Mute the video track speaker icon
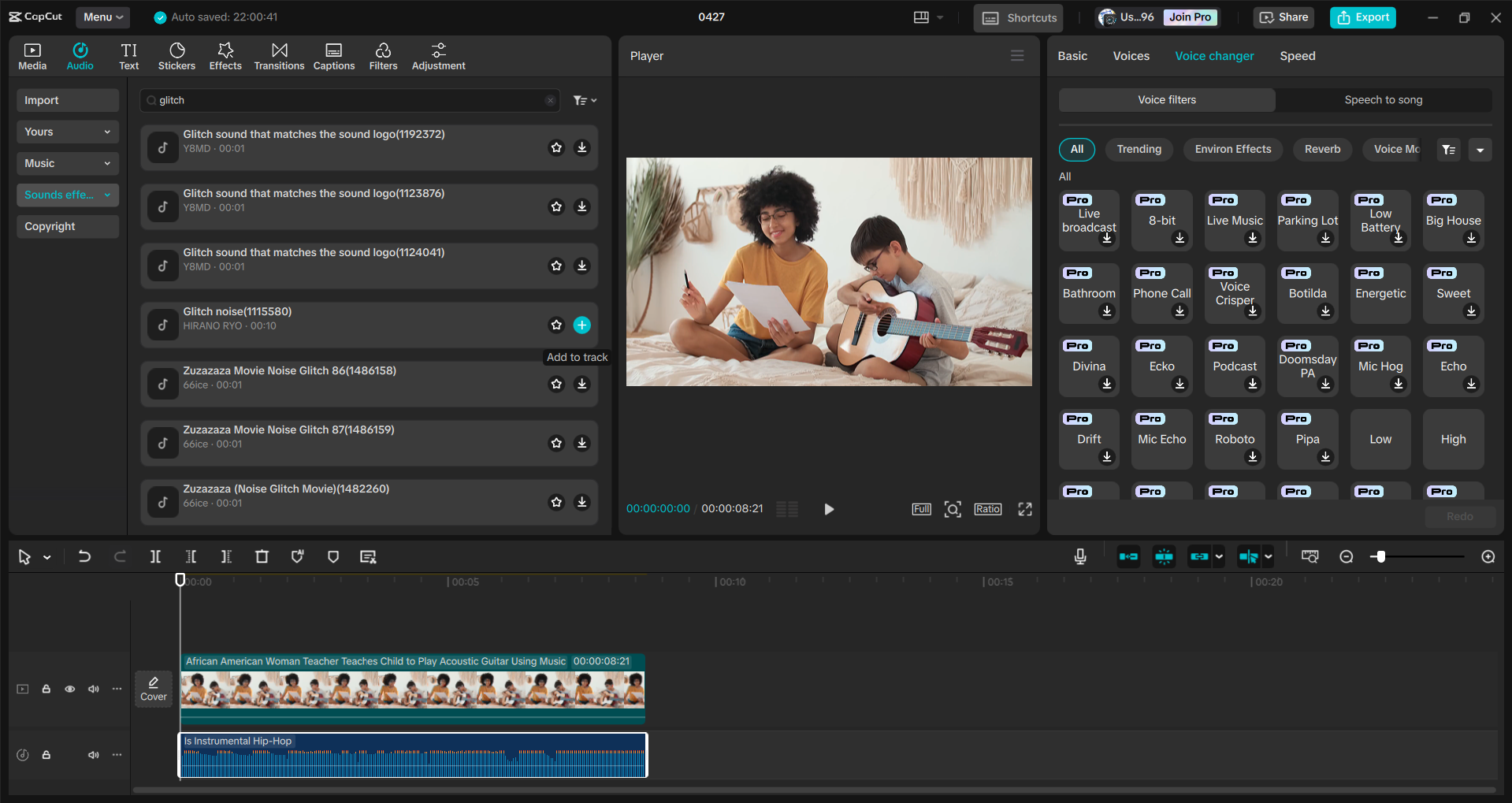 [x=93, y=688]
